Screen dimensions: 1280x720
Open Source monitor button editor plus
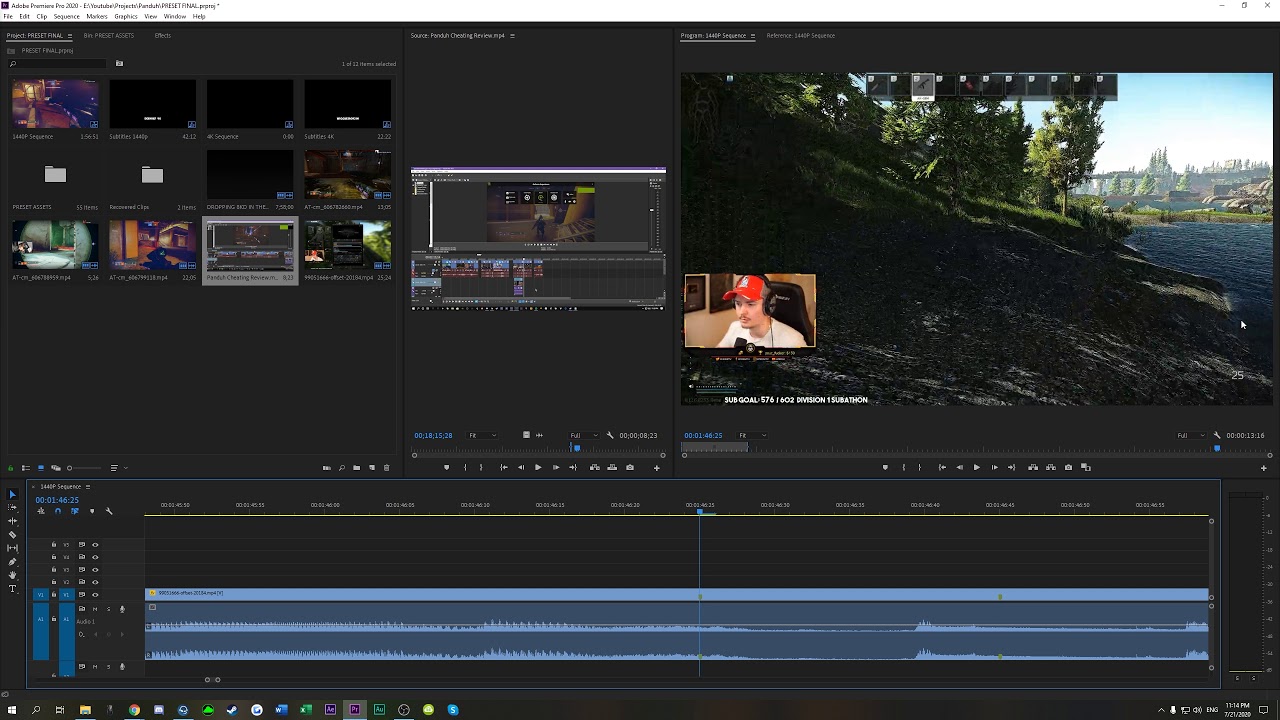pyautogui.click(x=656, y=468)
